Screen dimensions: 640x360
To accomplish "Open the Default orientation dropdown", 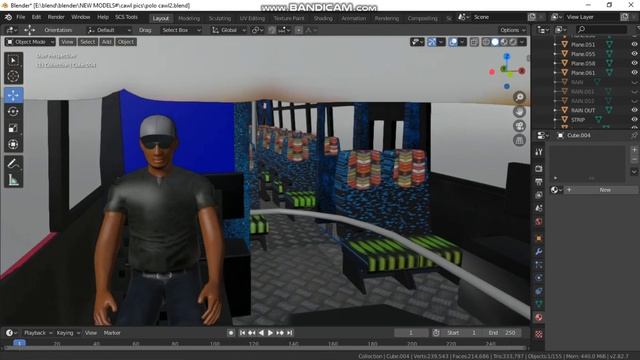I will click(109, 30).
